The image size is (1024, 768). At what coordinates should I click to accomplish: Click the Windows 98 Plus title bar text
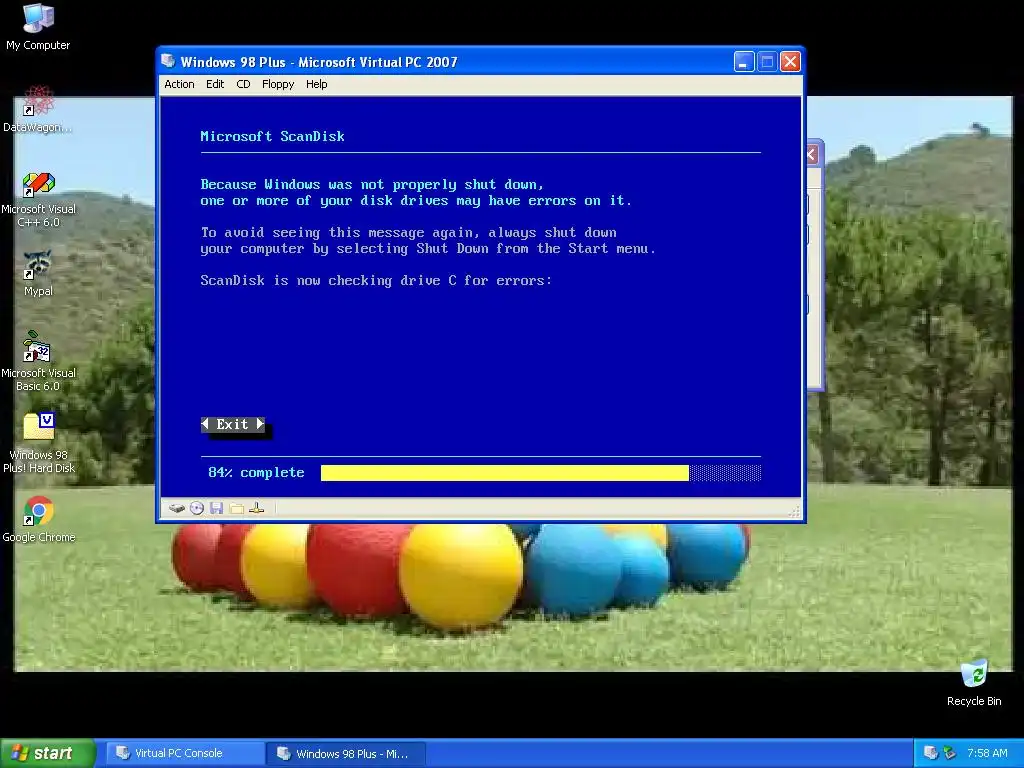[x=319, y=62]
